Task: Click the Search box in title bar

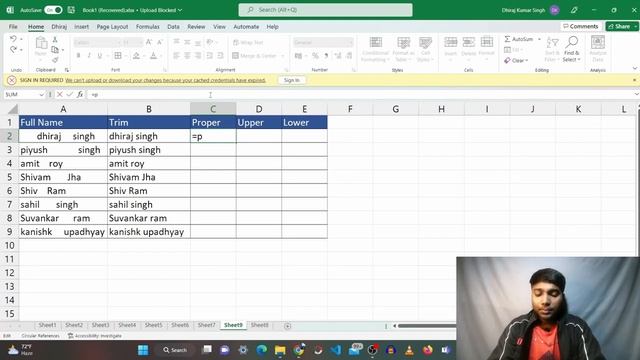Action: pyautogui.click(x=325, y=10)
